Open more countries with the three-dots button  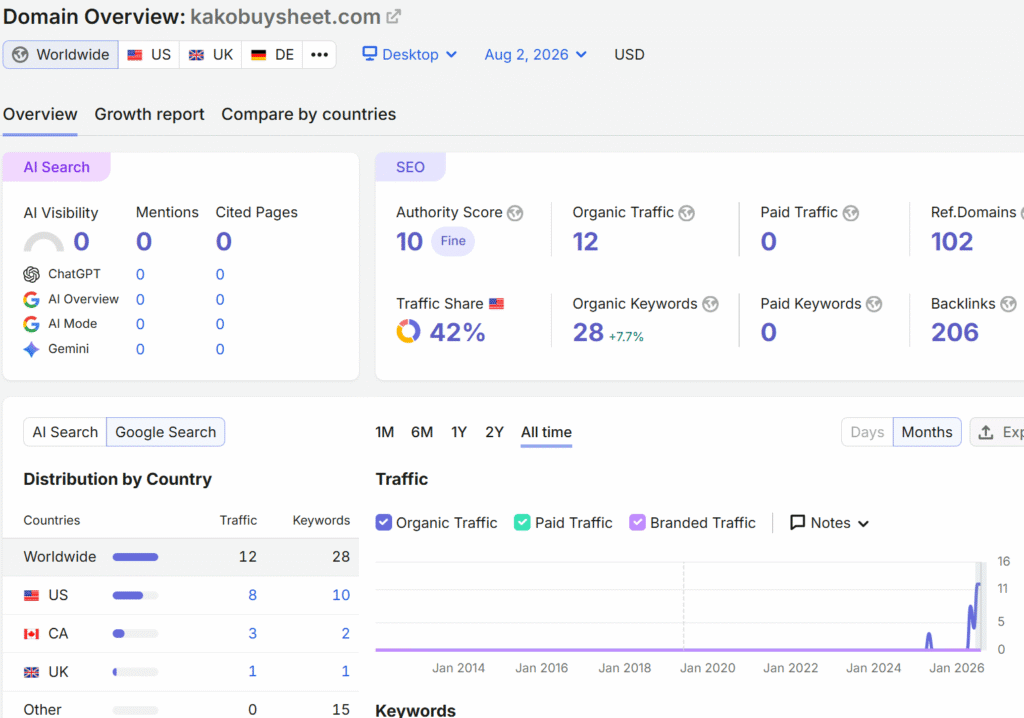point(319,55)
